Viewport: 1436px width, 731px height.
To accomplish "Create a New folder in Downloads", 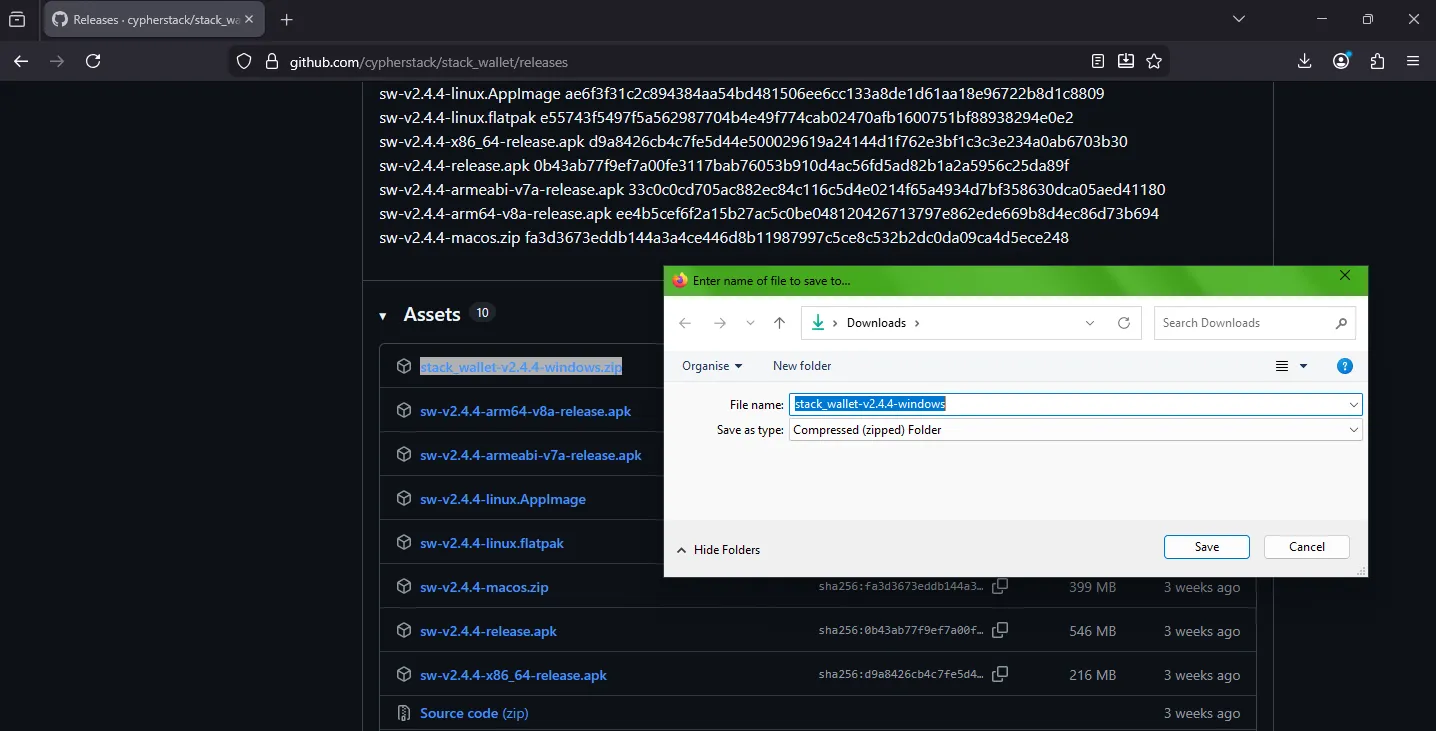I will (802, 366).
